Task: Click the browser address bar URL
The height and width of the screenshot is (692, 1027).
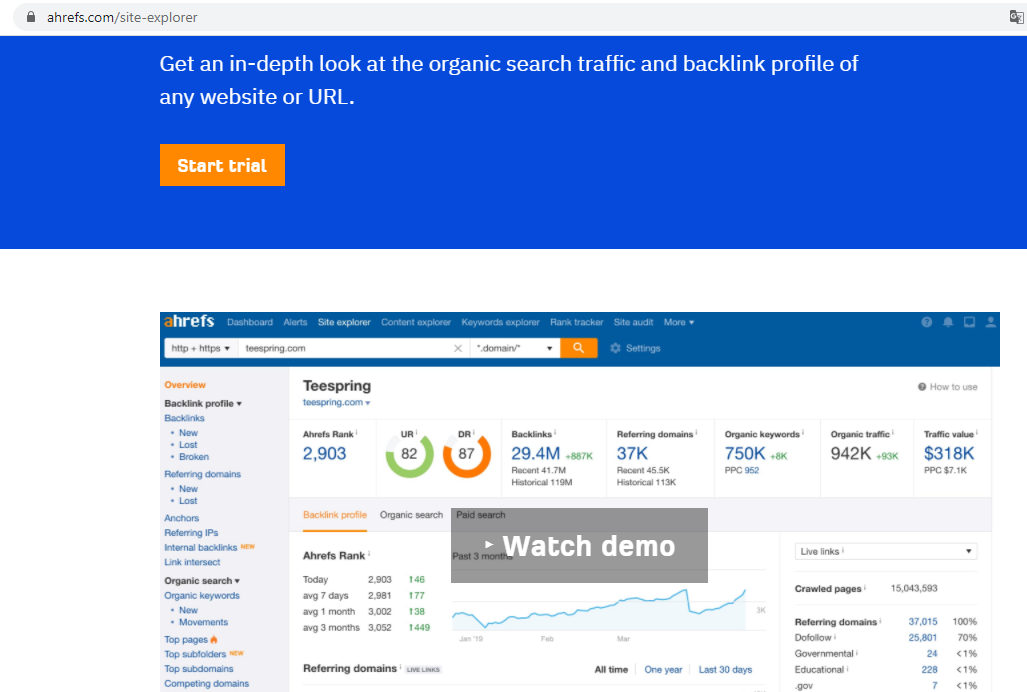Action: (x=122, y=18)
